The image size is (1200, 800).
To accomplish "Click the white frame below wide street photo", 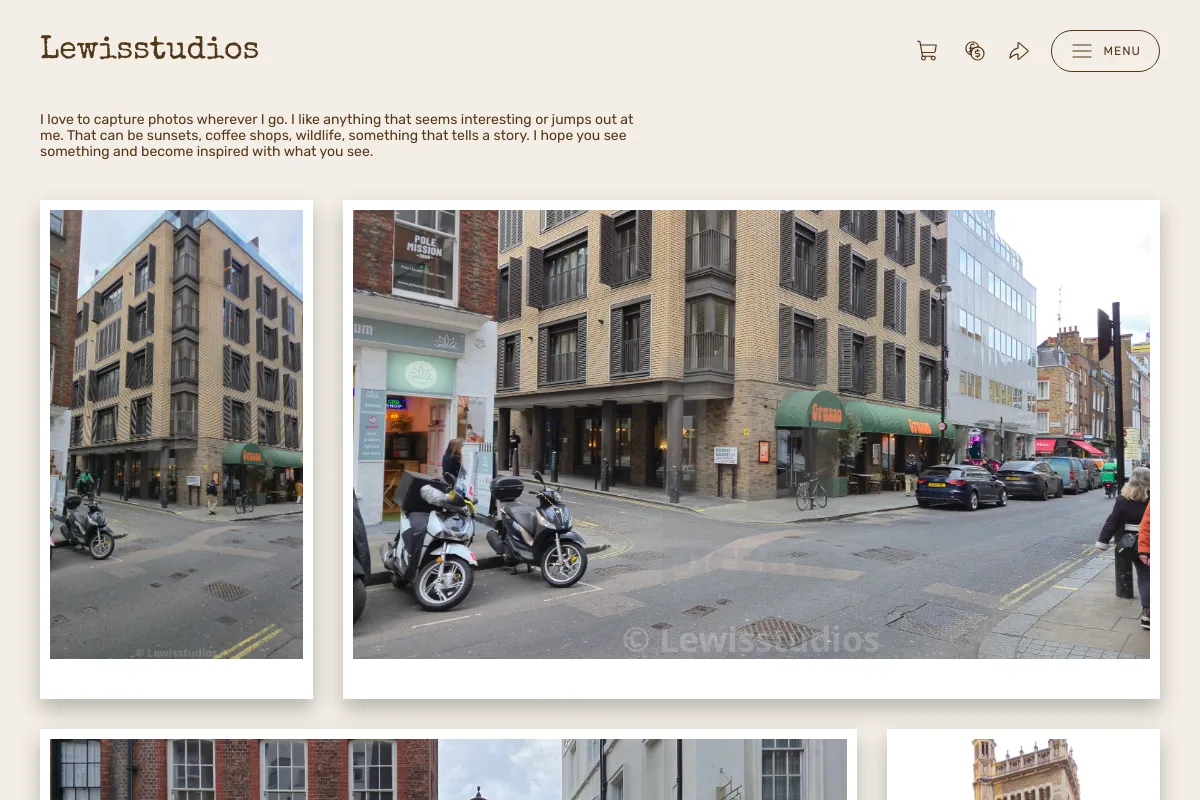I will [751, 679].
